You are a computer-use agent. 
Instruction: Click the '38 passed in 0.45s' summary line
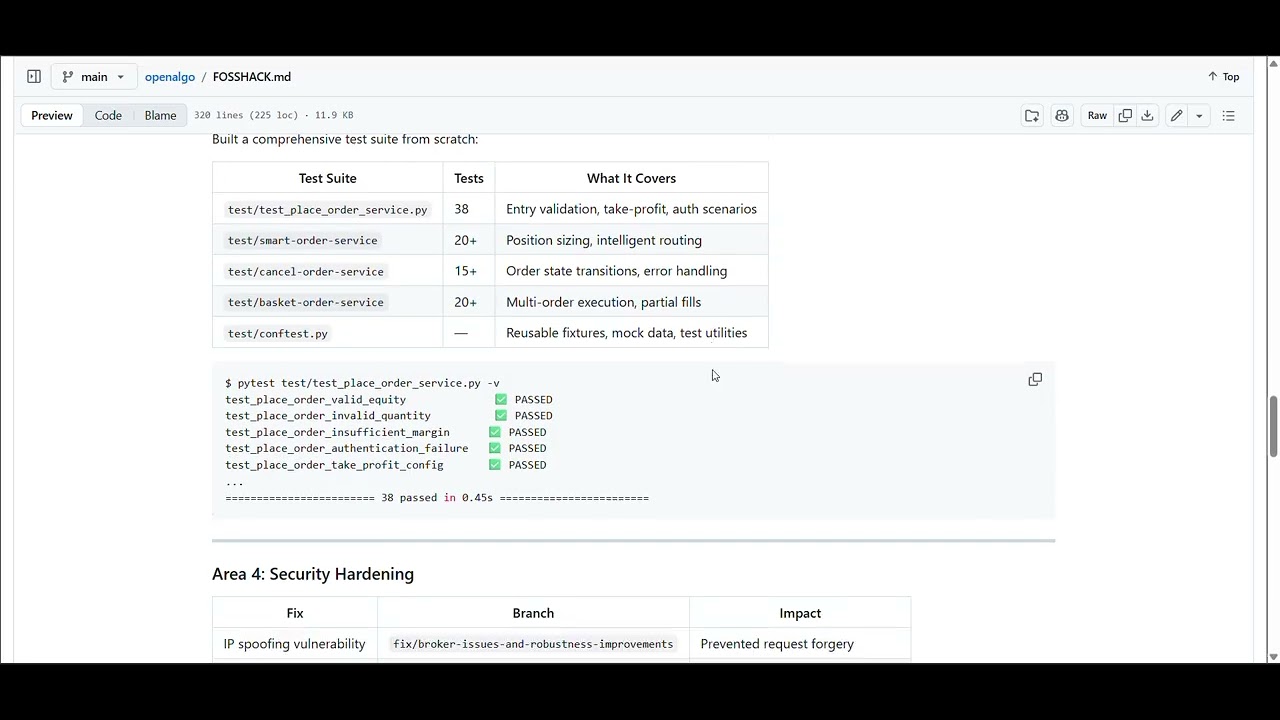click(437, 498)
